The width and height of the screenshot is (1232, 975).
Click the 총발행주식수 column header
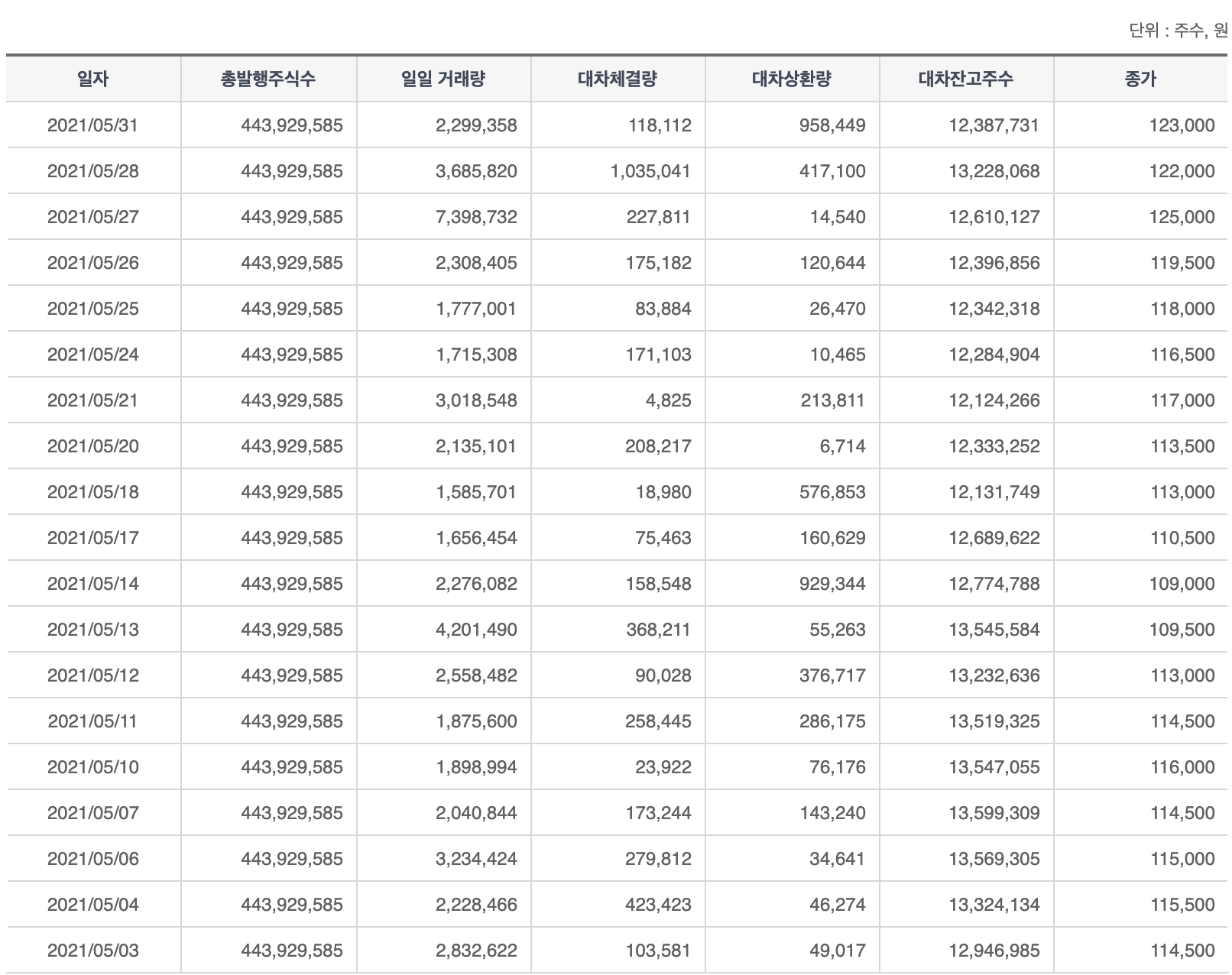pyautogui.click(x=268, y=79)
